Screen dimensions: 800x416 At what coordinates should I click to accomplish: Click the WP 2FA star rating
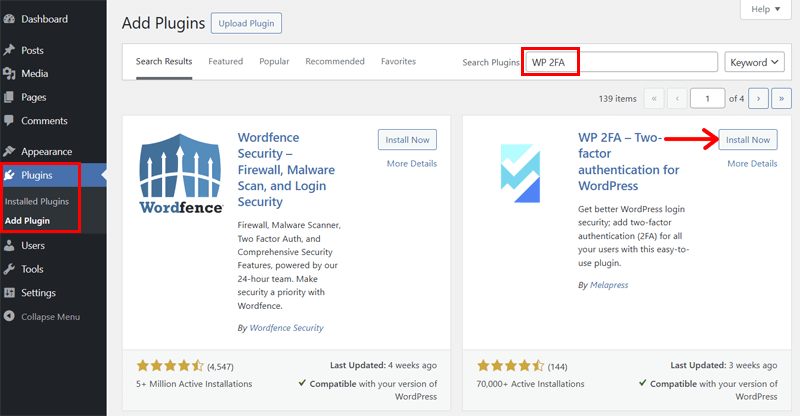[x=511, y=365]
